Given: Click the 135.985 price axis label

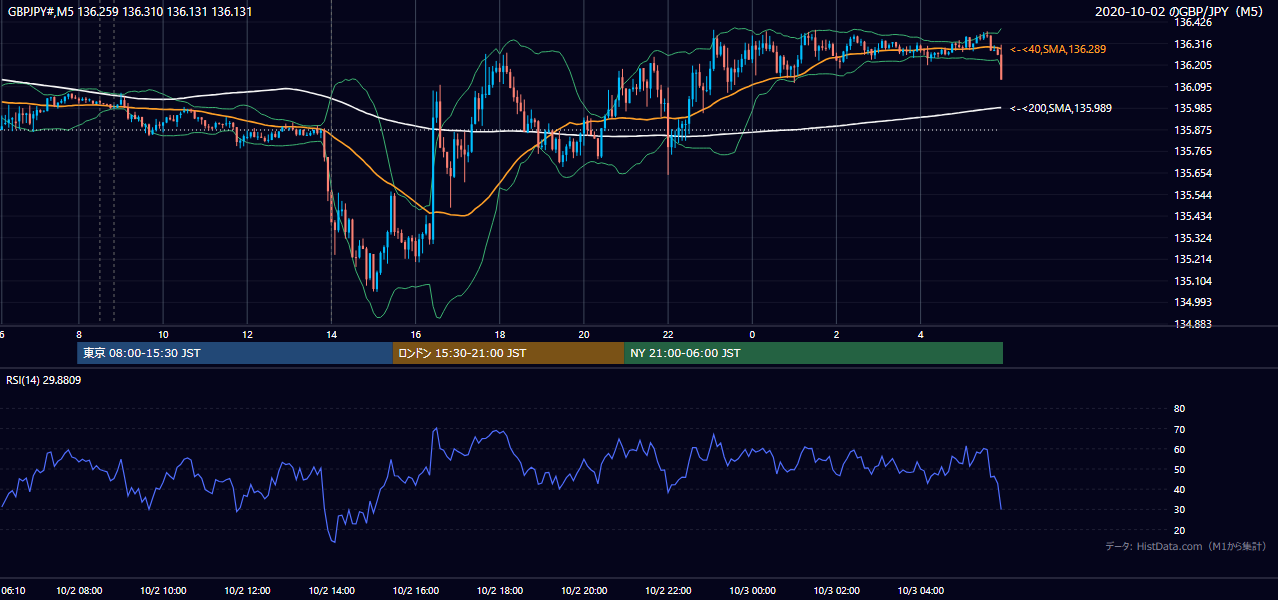Looking at the screenshot, I should [1193, 108].
